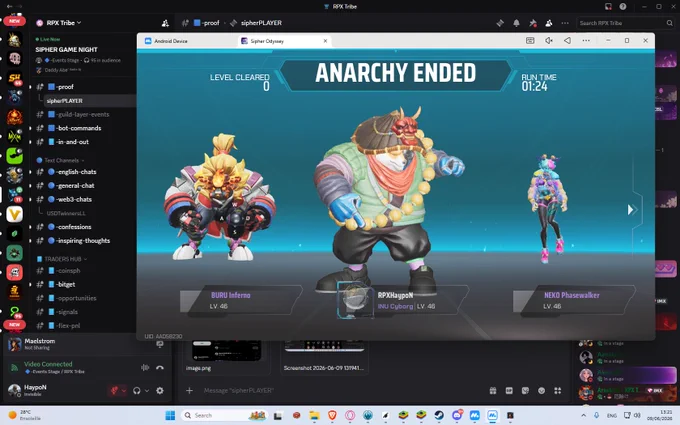Click the Windows Start button
The height and width of the screenshot is (425, 680).
(170, 415)
